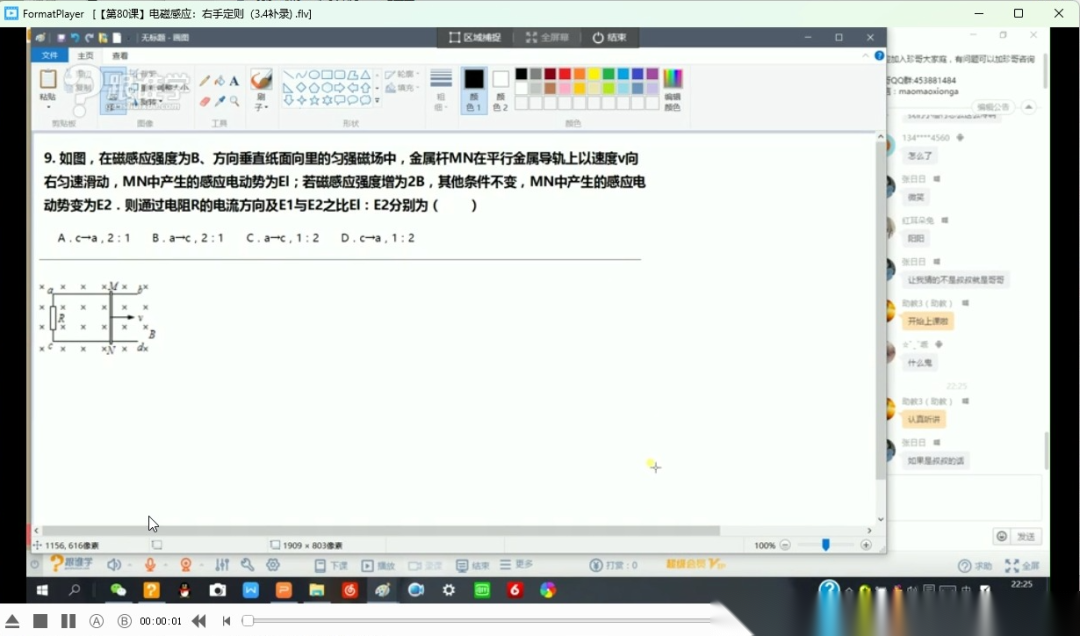Pick the red color swatch in the palette
The image size is (1080, 636).
565,74
